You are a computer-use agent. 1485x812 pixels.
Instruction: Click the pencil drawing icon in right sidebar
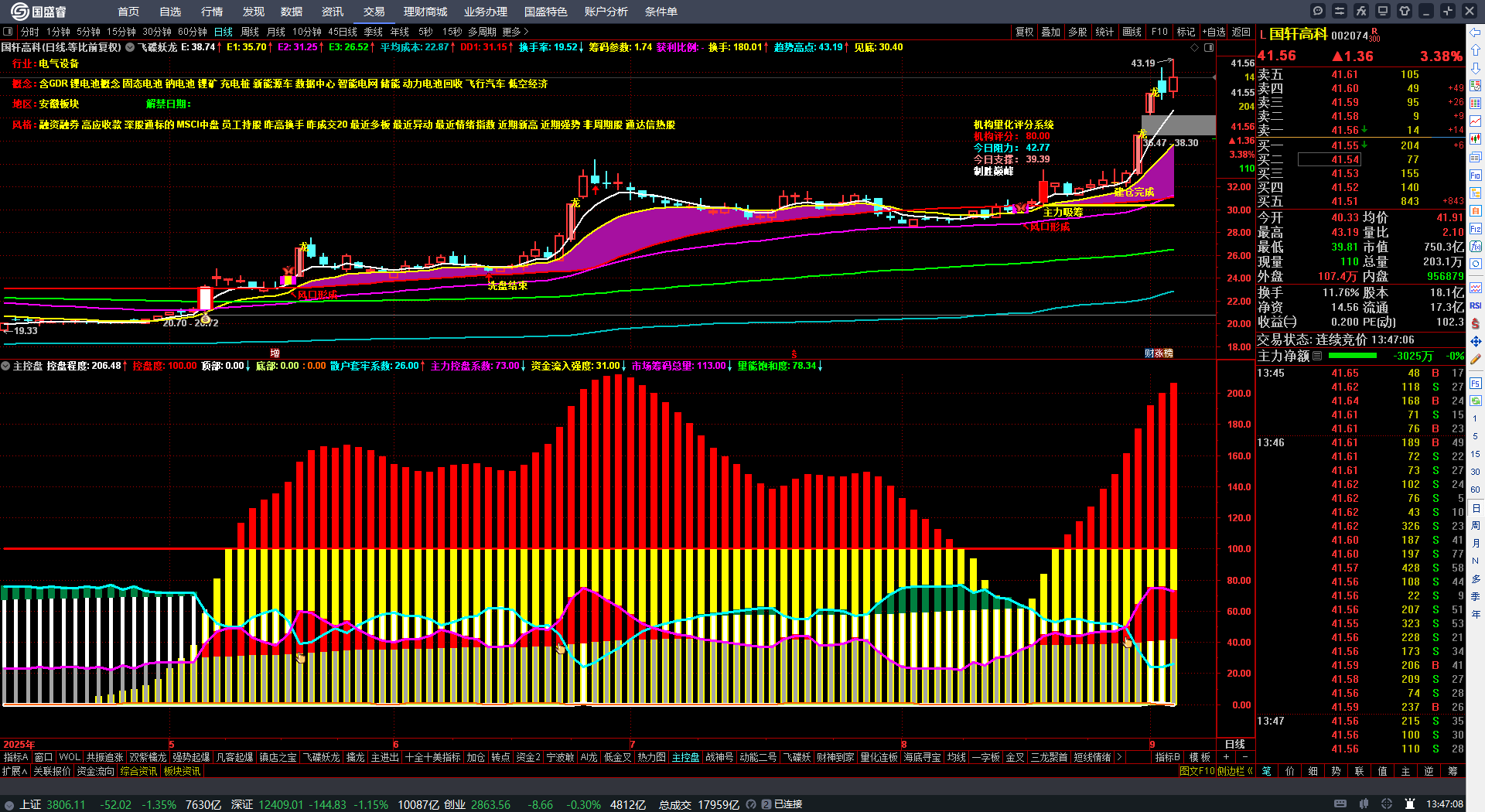click(x=1476, y=359)
